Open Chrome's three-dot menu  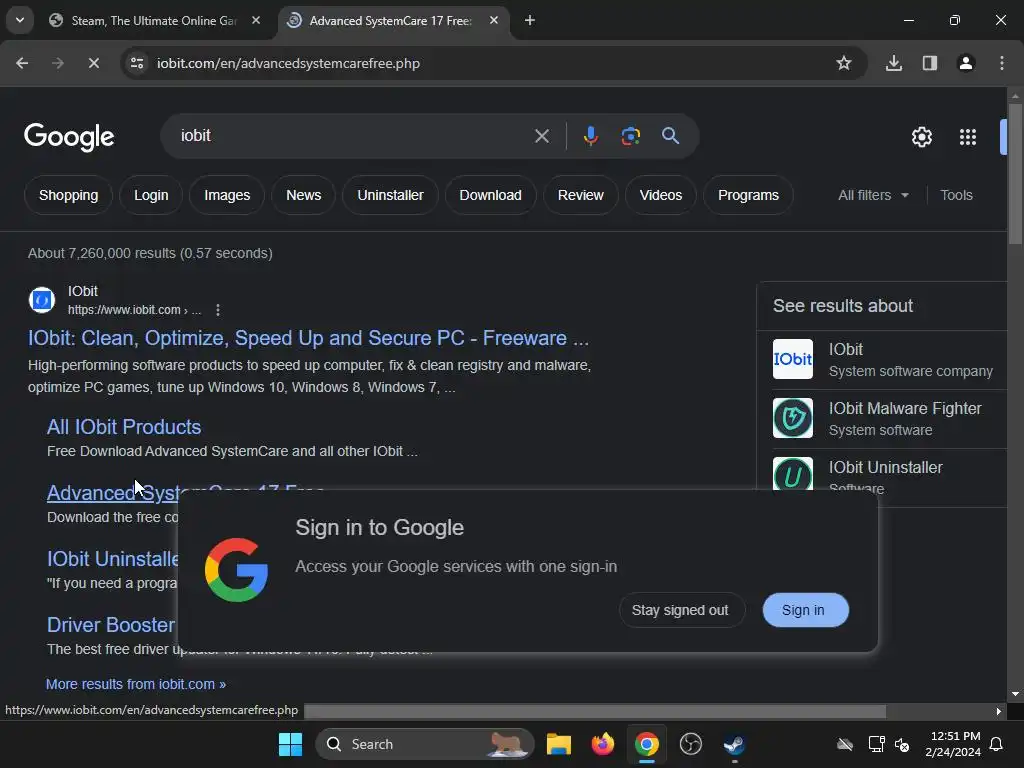pyautogui.click(x=1002, y=63)
